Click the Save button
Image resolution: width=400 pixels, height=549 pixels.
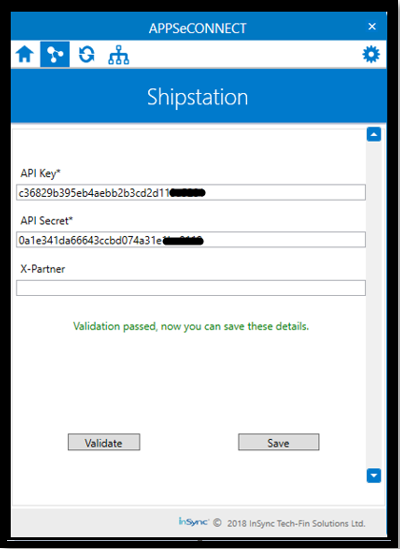(x=278, y=442)
